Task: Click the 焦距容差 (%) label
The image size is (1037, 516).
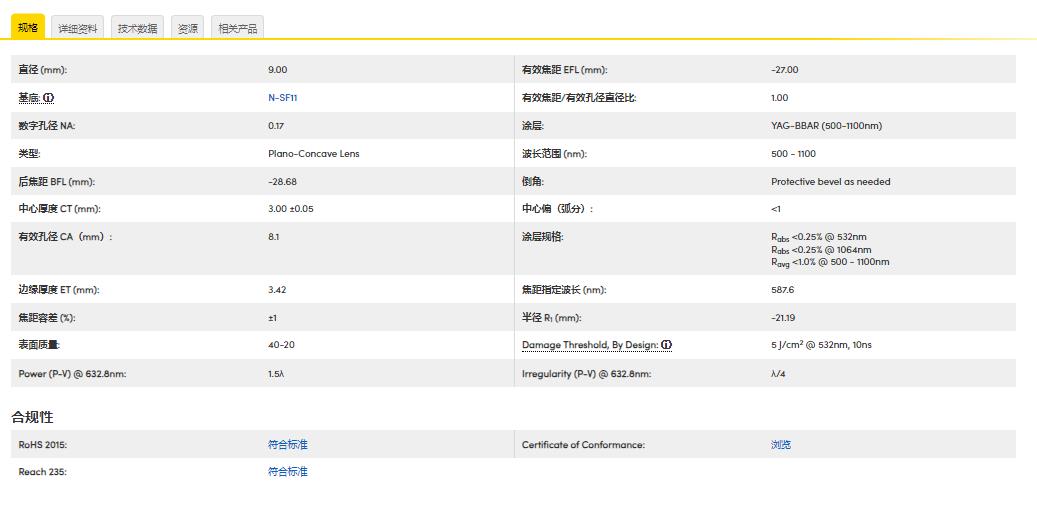Action: click(x=47, y=318)
